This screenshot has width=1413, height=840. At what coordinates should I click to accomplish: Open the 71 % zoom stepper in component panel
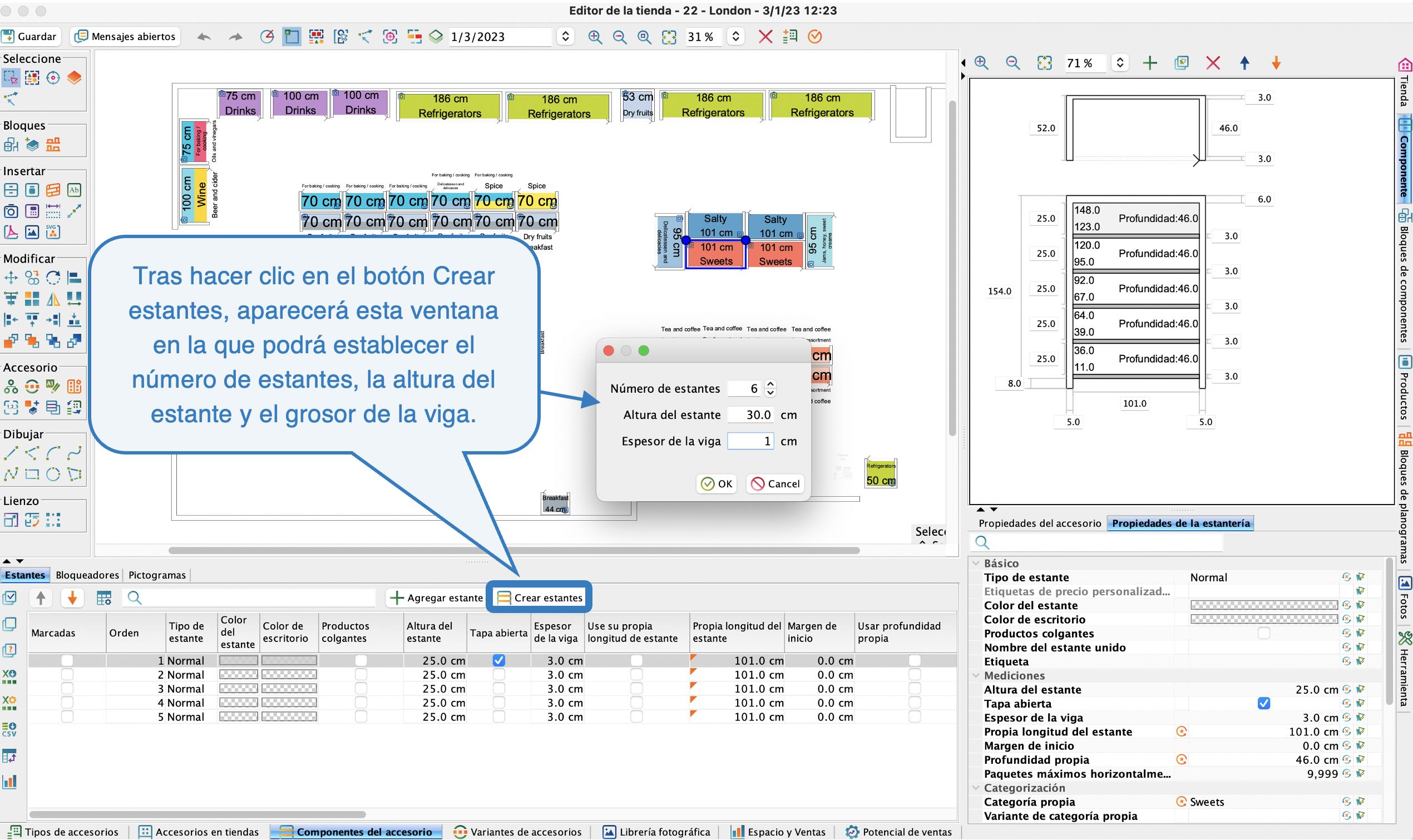(1119, 63)
